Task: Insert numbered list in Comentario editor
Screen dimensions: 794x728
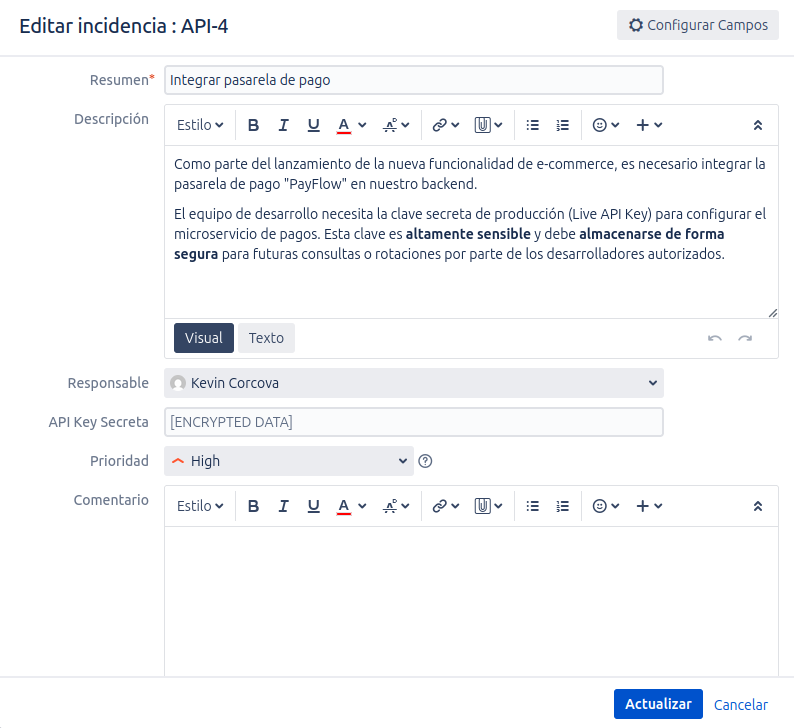Action: (x=563, y=506)
